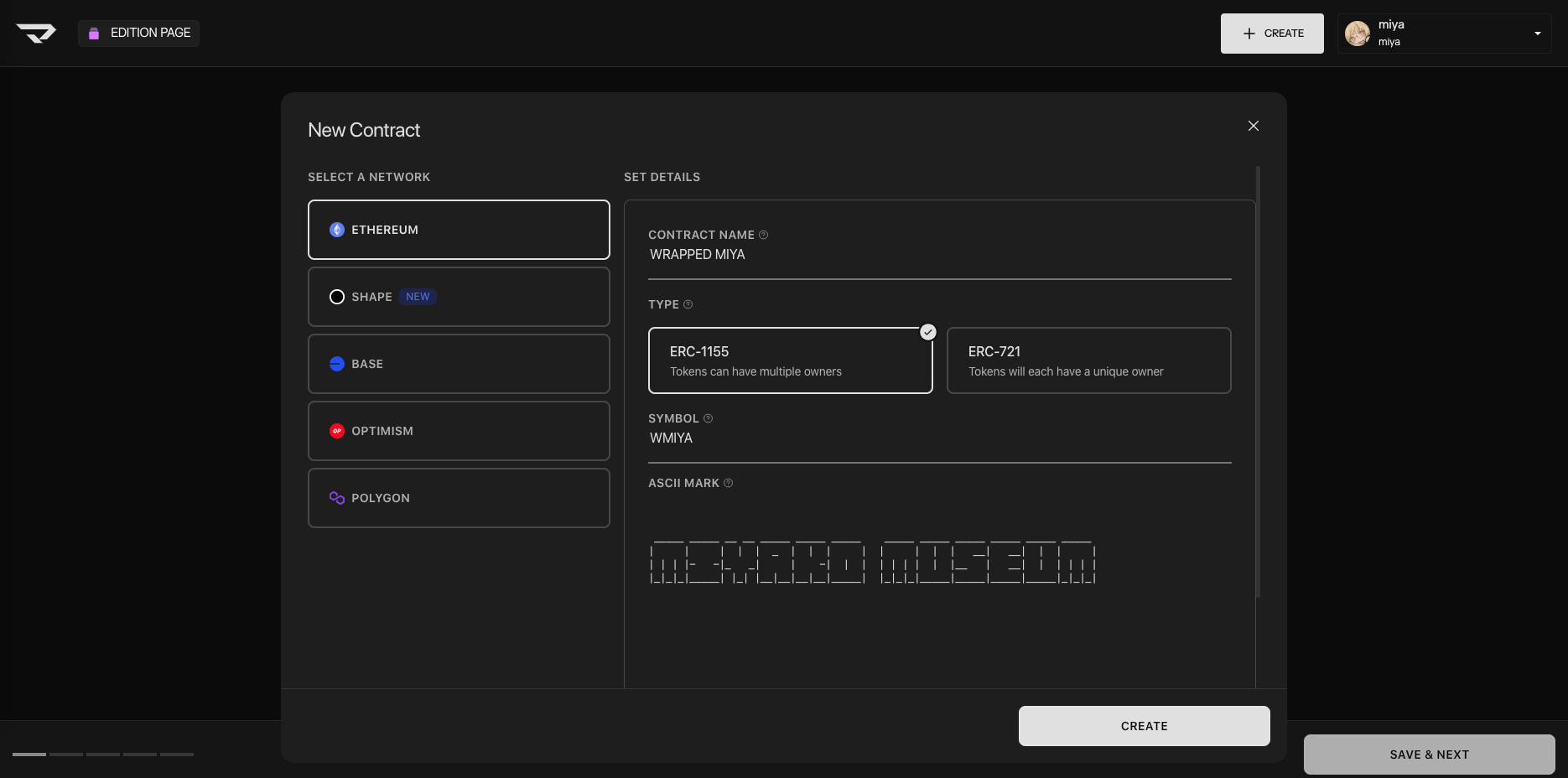Close the New Contract dialog
The image size is (1568, 778).
coord(1253,126)
